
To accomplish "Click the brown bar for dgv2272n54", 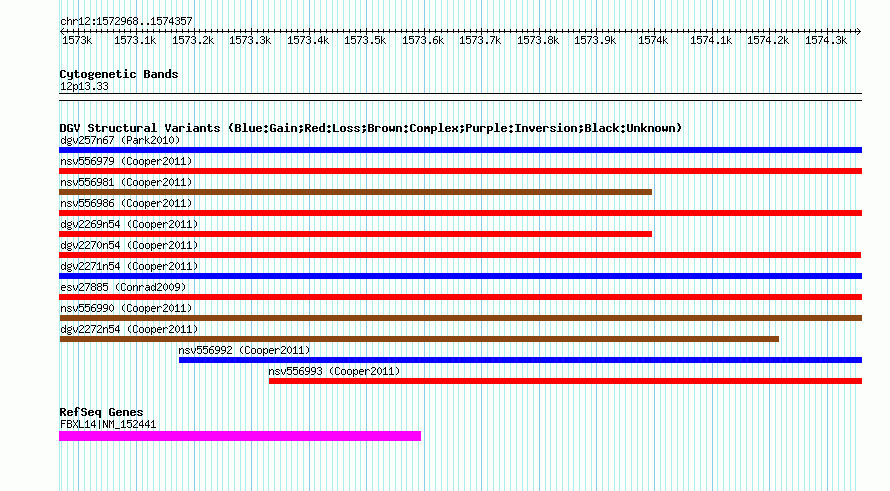I will tap(419, 339).
